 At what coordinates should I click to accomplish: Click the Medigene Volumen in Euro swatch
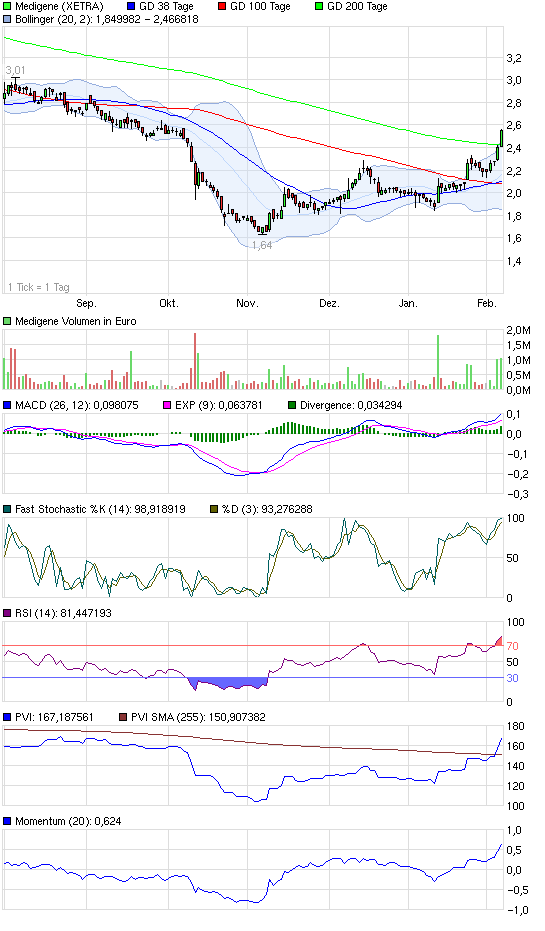pos(7,321)
